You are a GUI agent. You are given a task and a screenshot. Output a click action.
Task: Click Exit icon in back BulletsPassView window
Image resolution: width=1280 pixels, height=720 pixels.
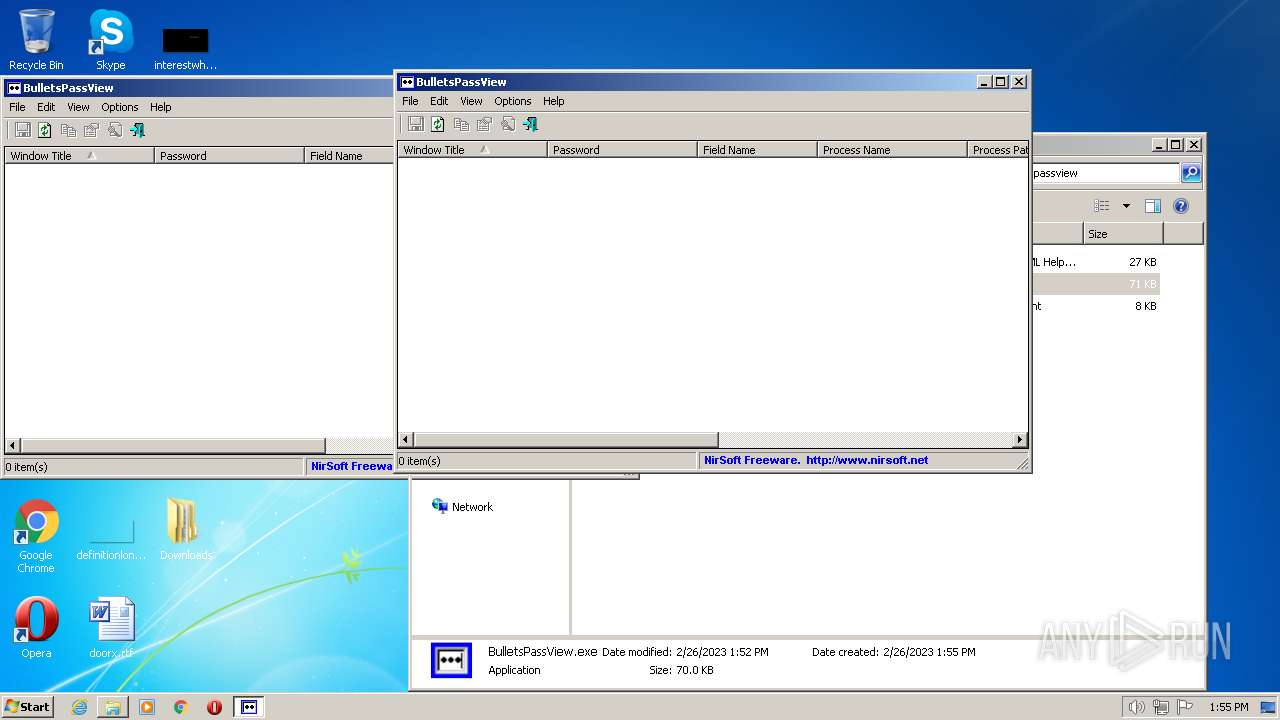pyautogui.click(x=138, y=130)
